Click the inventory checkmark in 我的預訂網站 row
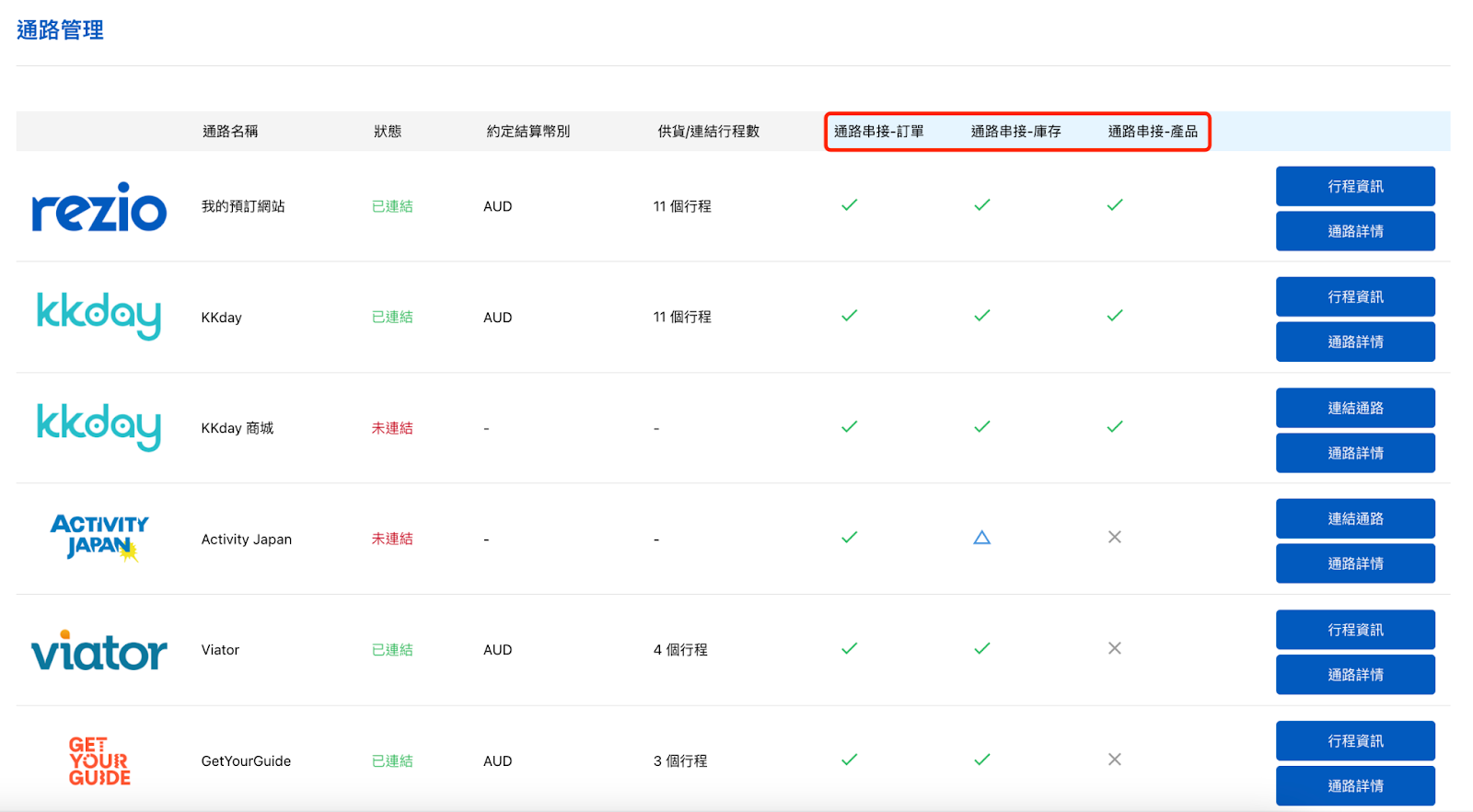Viewport: 1473px width, 812px height. 982,205
